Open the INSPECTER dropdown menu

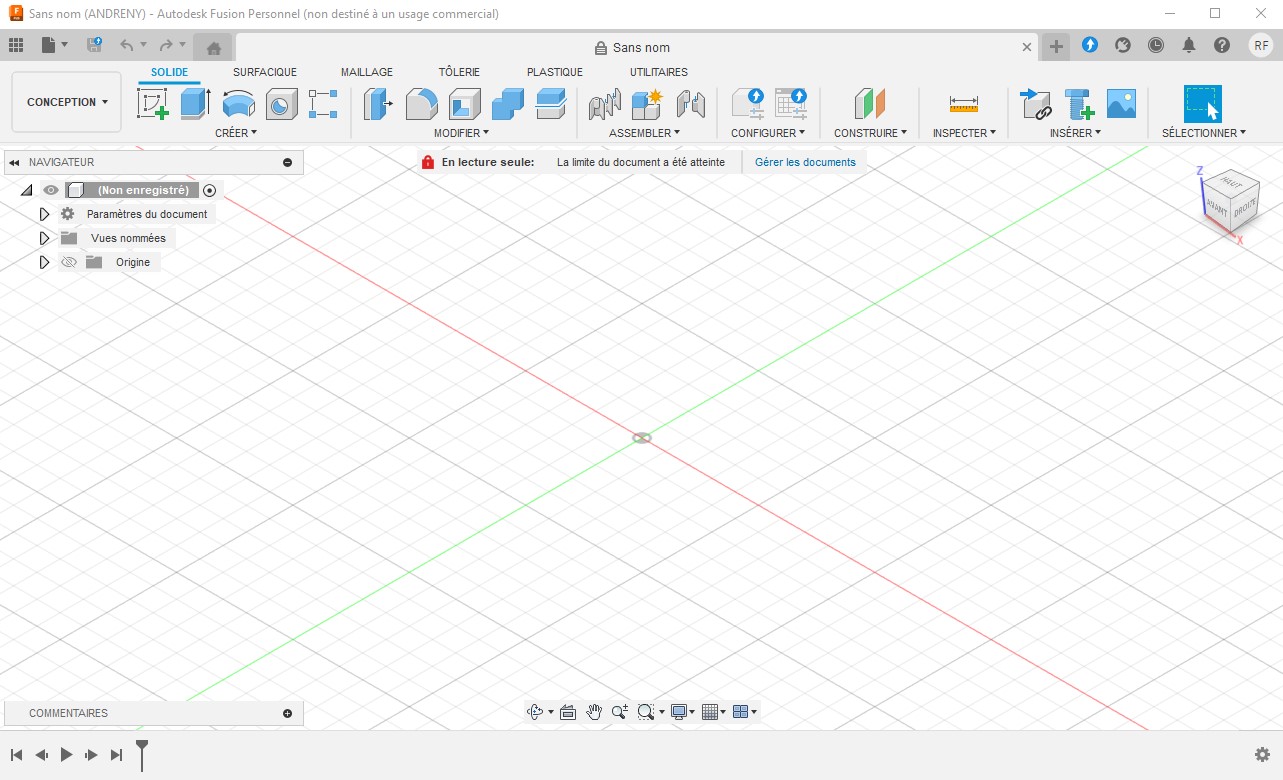pyautogui.click(x=964, y=133)
